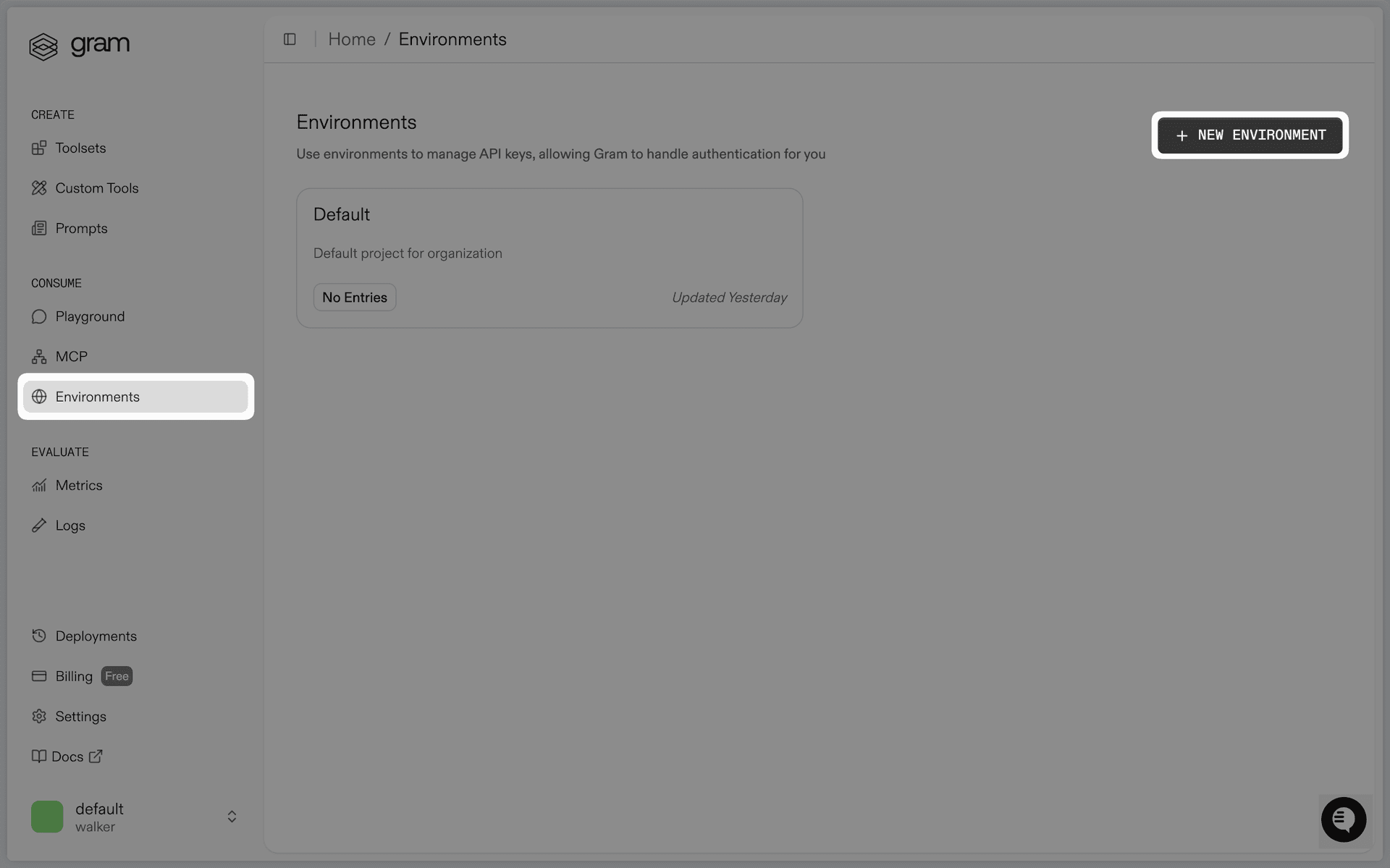1390x868 pixels.
Task: Click the Gram logo icon
Action: (43, 46)
